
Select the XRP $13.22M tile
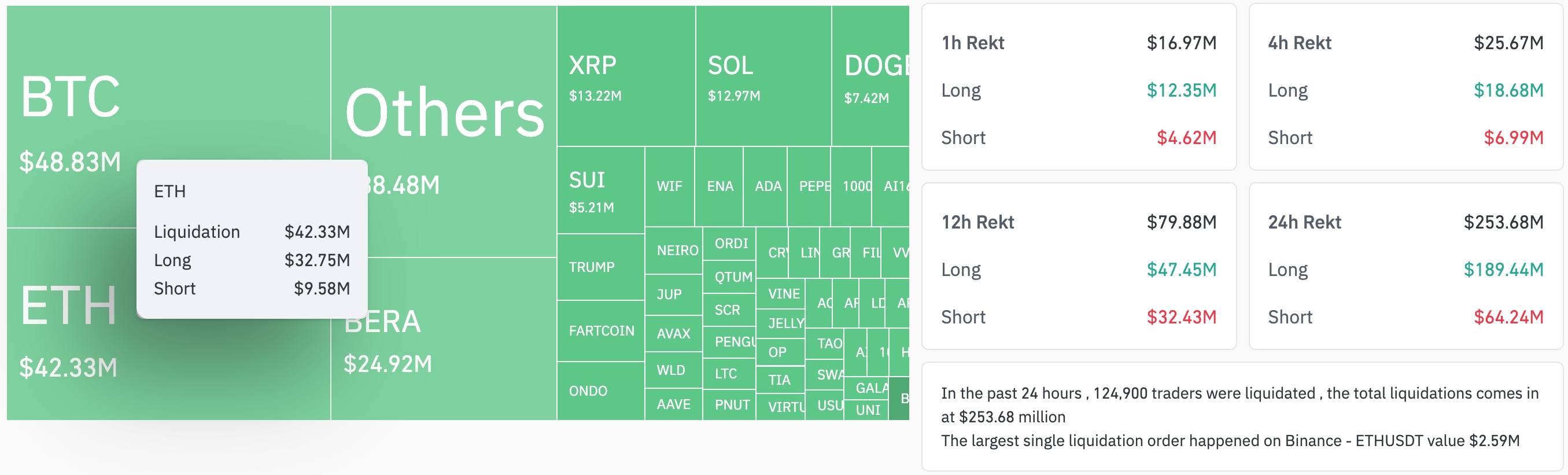(626, 76)
